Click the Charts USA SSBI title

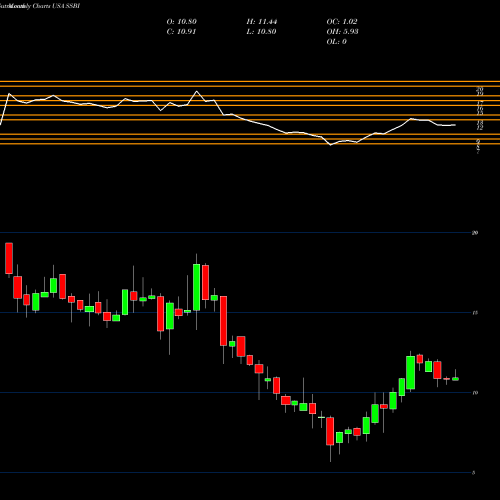pos(56,6)
